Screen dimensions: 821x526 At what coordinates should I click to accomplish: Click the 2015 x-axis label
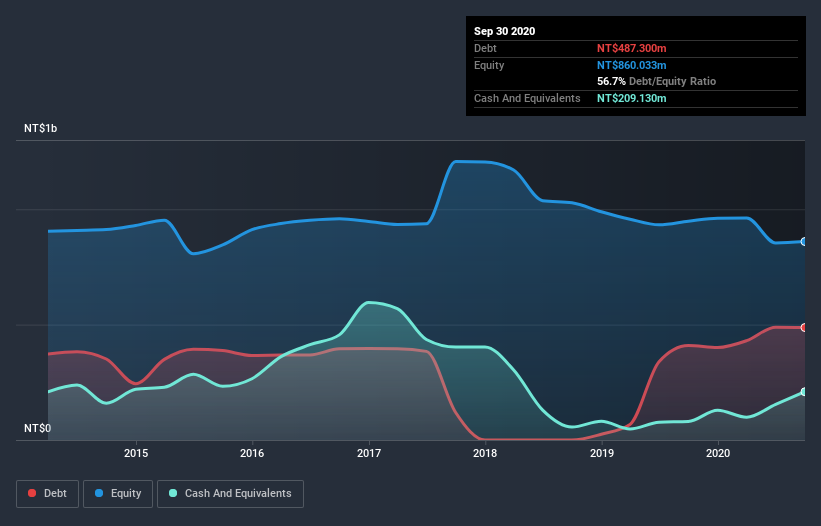[x=136, y=453]
